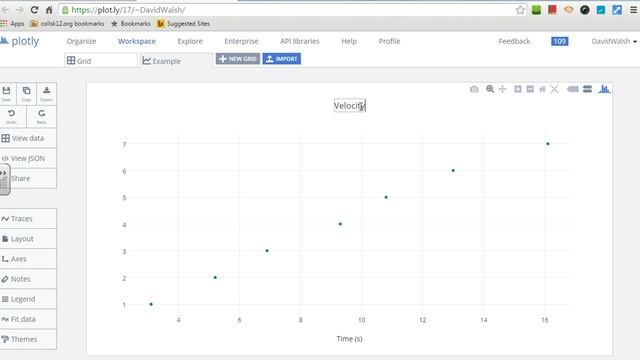Click the Apps bookmarks shortcut
Image resolution: width=640 pixels, height=360 pixels.
(x=13, y=24)
